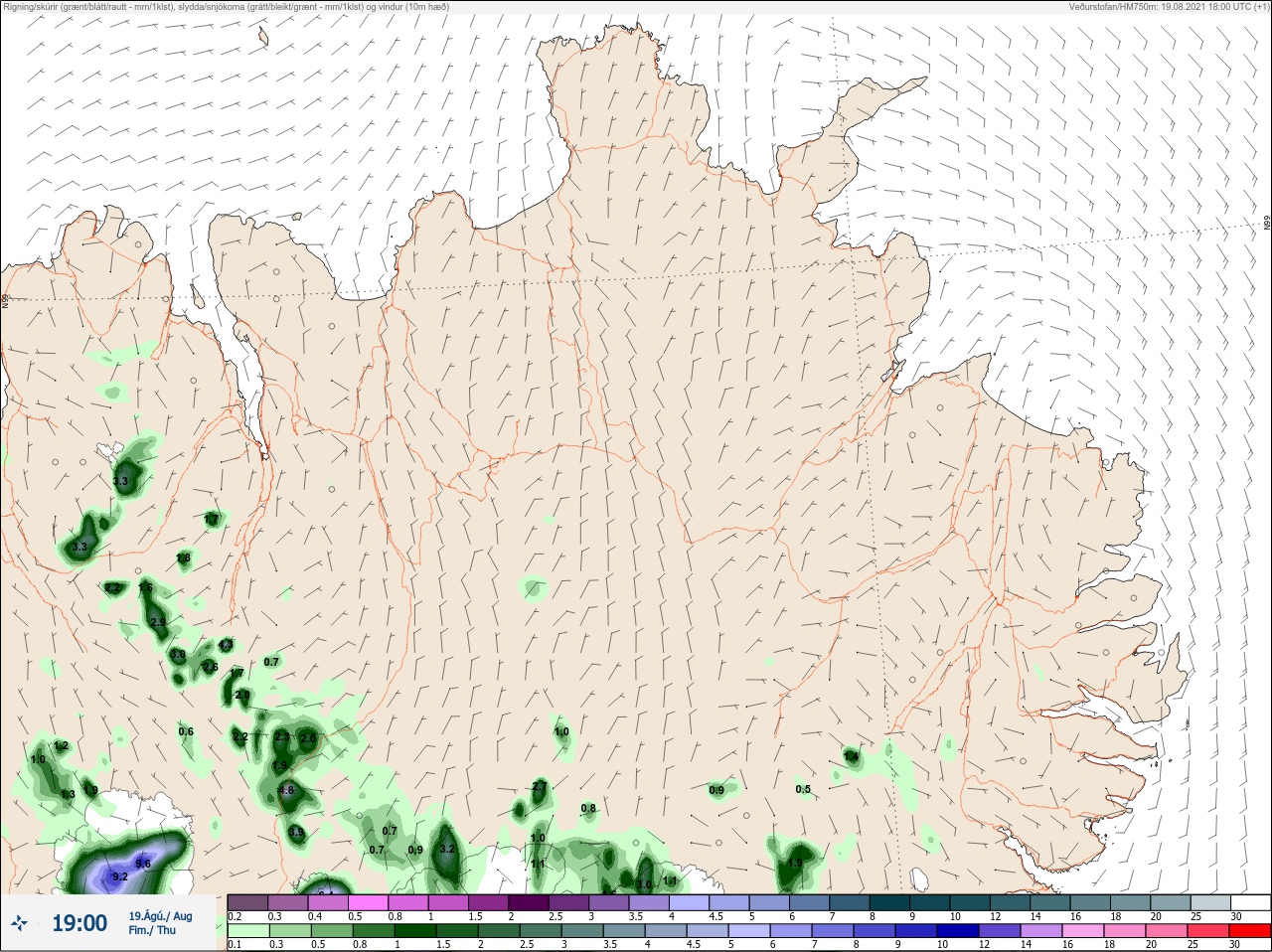Click the 9.2 precipitation value on map
This screenshot has height=952, width=1272.
[x=120, y=877]
